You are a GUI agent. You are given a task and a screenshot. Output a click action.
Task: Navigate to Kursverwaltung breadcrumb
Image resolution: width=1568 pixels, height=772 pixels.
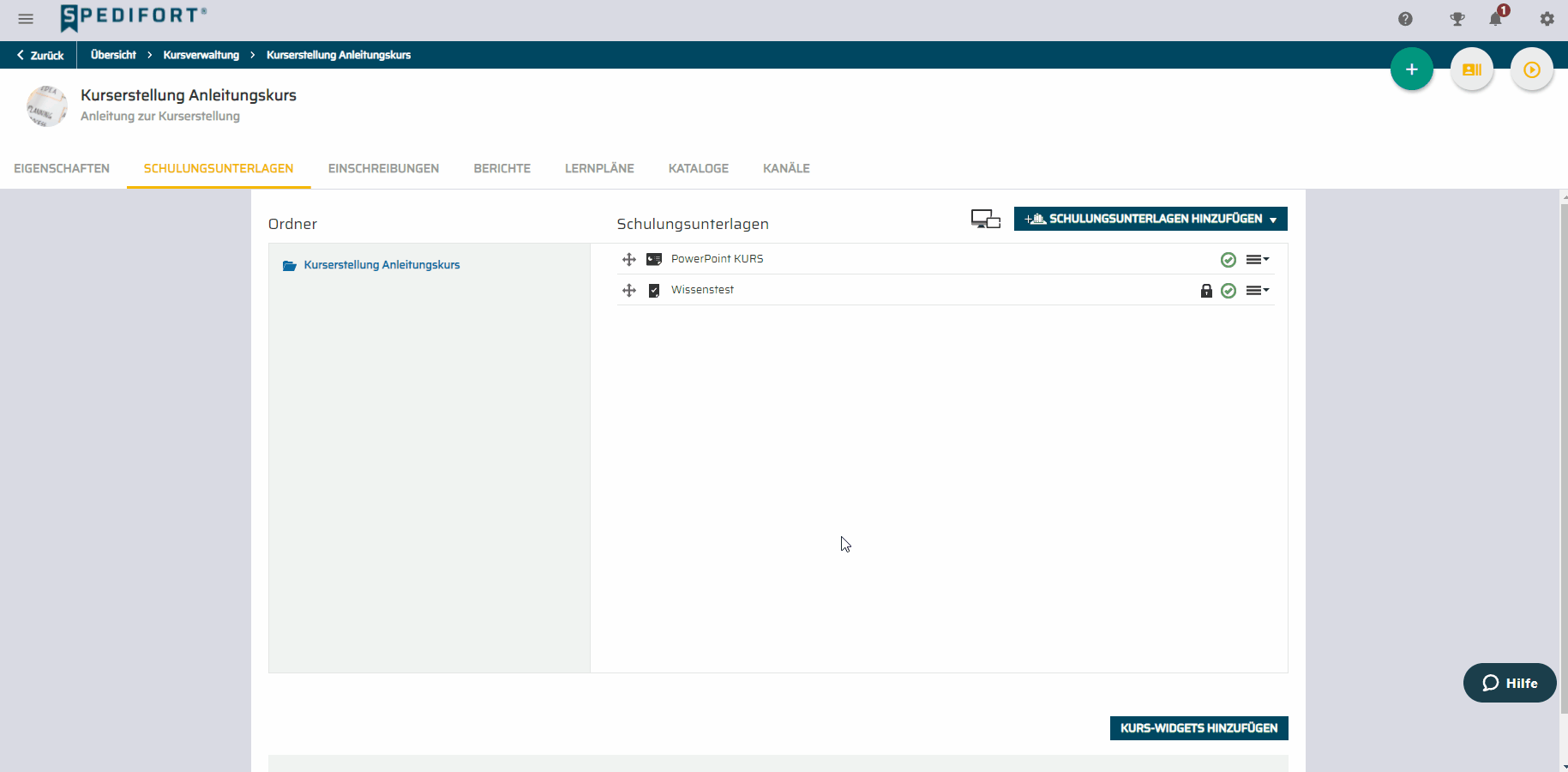tap(201, 55)
